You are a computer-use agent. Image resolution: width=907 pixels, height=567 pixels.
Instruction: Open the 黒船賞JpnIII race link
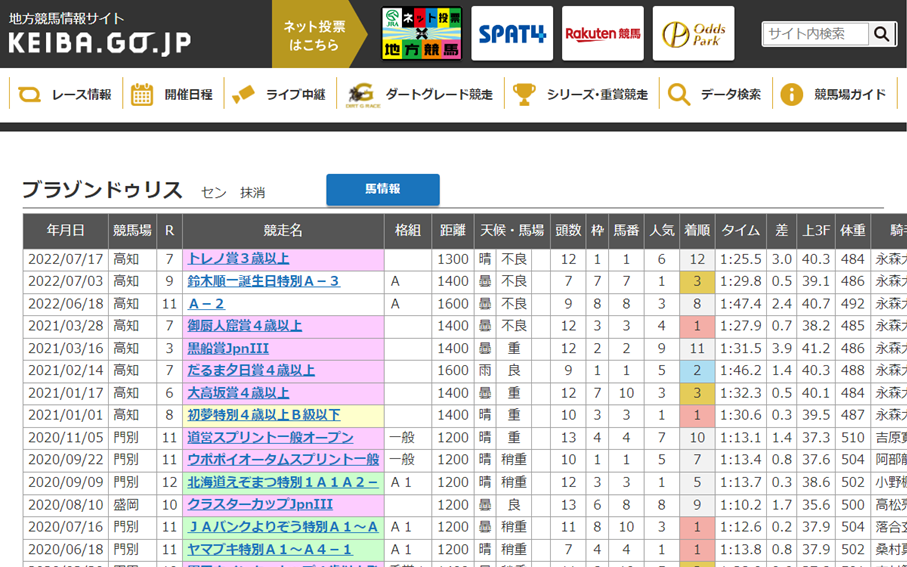point(230,348)
